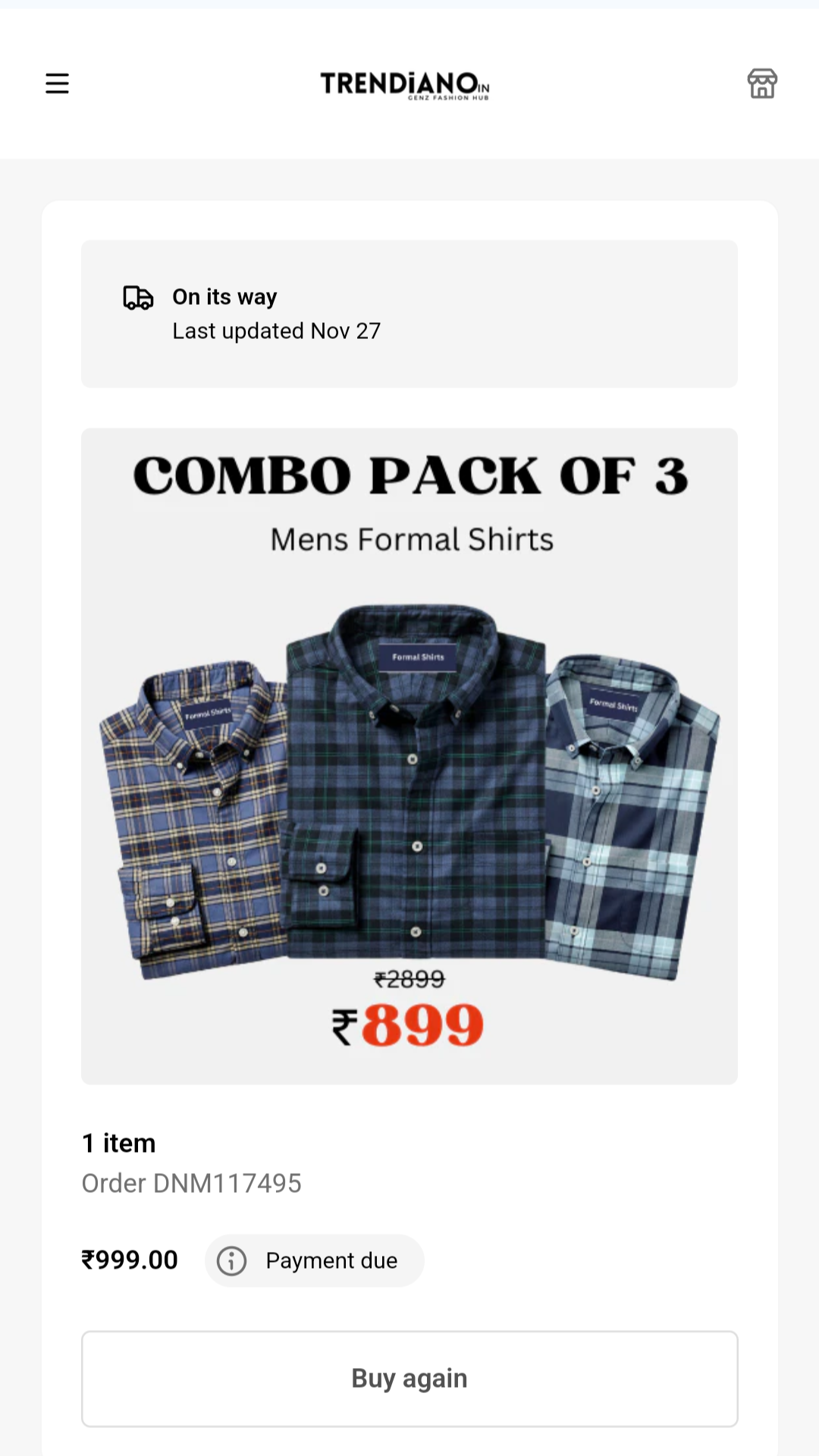This screenshot has width=819, height=1456.
Task: Tap the red ₹899 price
Action: pyautogui.click(x=408, y=1025)
